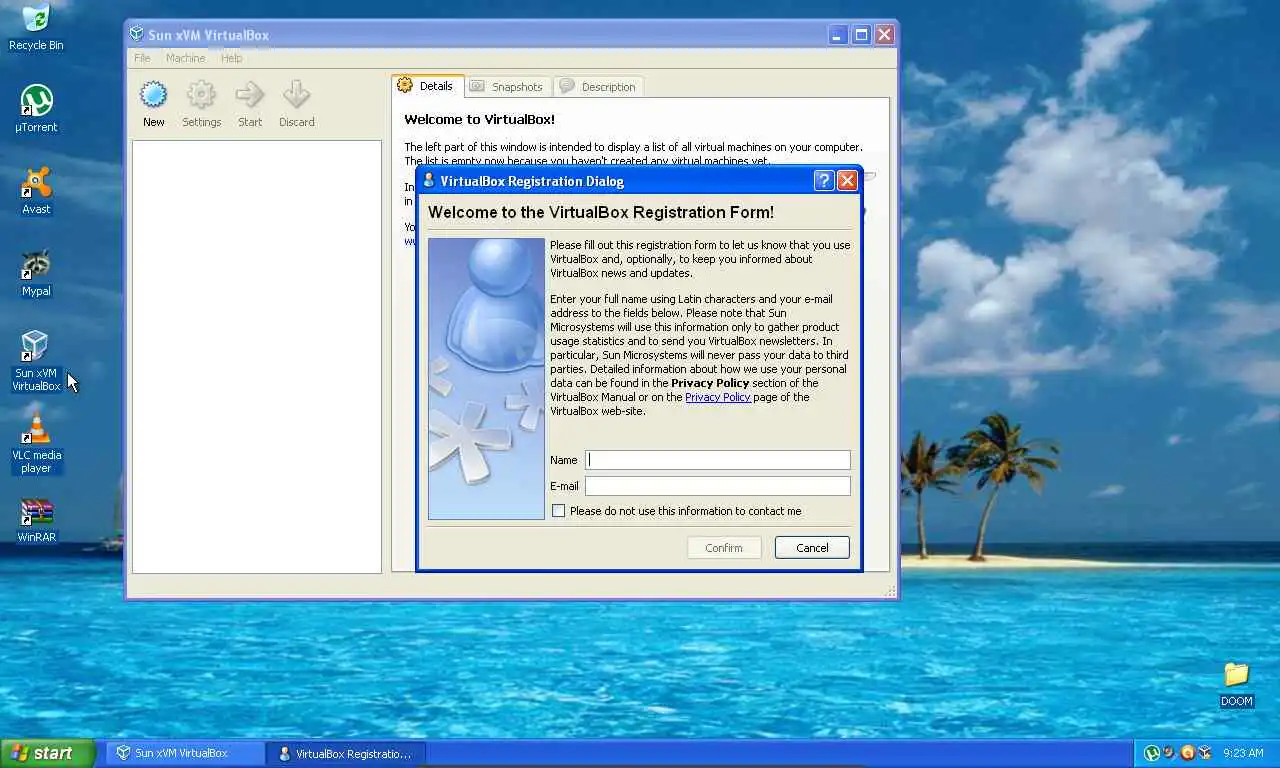This screenshot has height=768, width=1280.
Task: Click the Confirm button
Action: pos(724,548)
